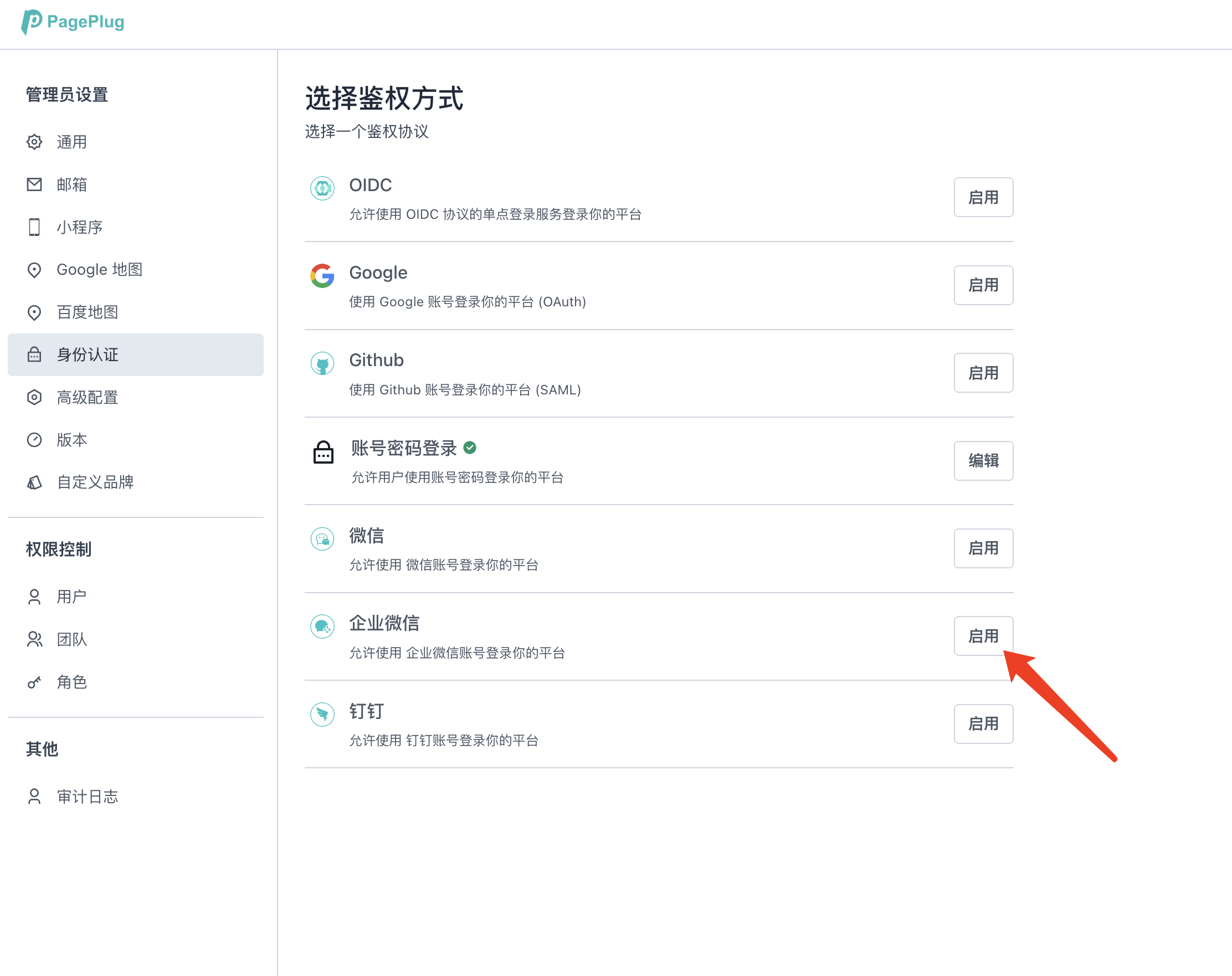Click the 管理员设置 section header
Screen dimensions: 1232x976
(x=67, y=95)
